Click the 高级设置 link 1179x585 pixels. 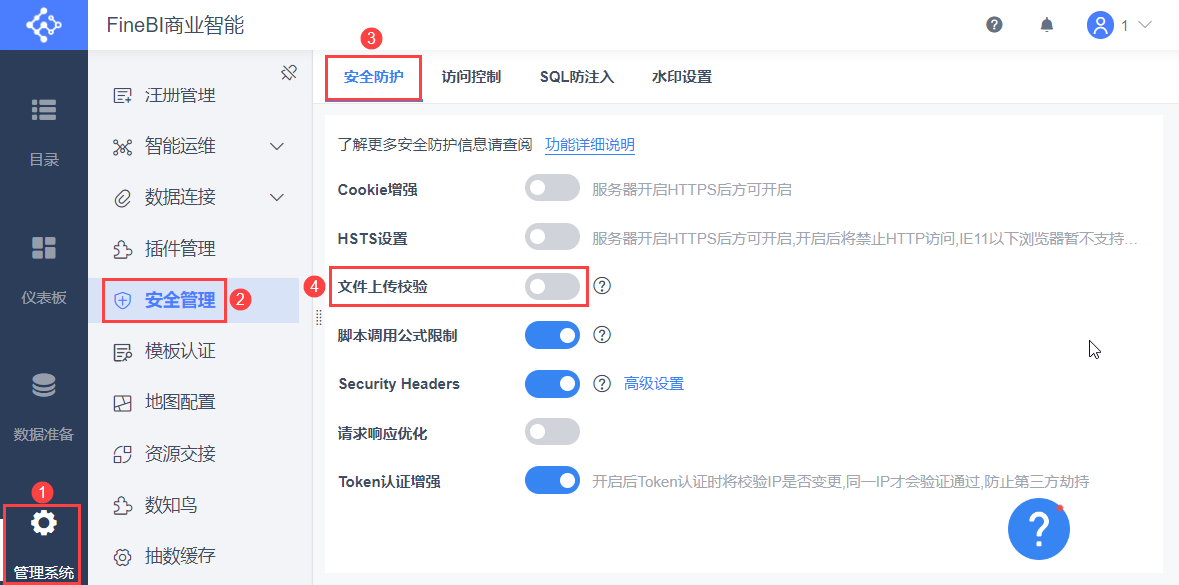click(x=654, y=384)
